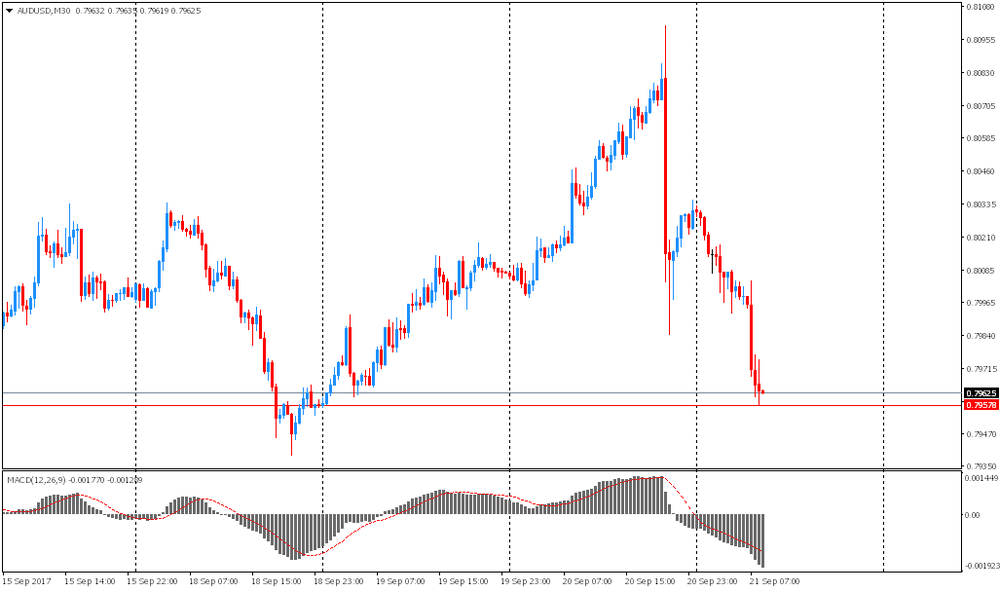
Task: Click the 0.80460 price axis label
Action: [981, 171]
